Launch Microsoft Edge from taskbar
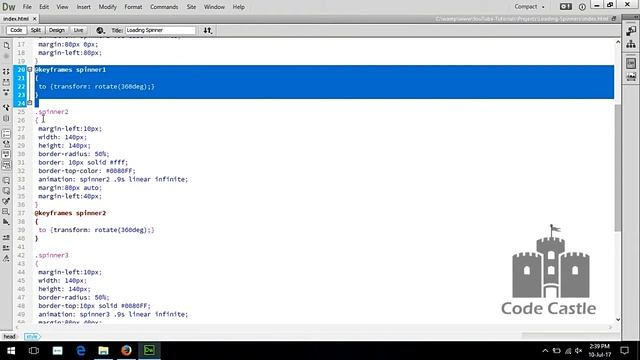Screen dimensions: 640x360 80,351
